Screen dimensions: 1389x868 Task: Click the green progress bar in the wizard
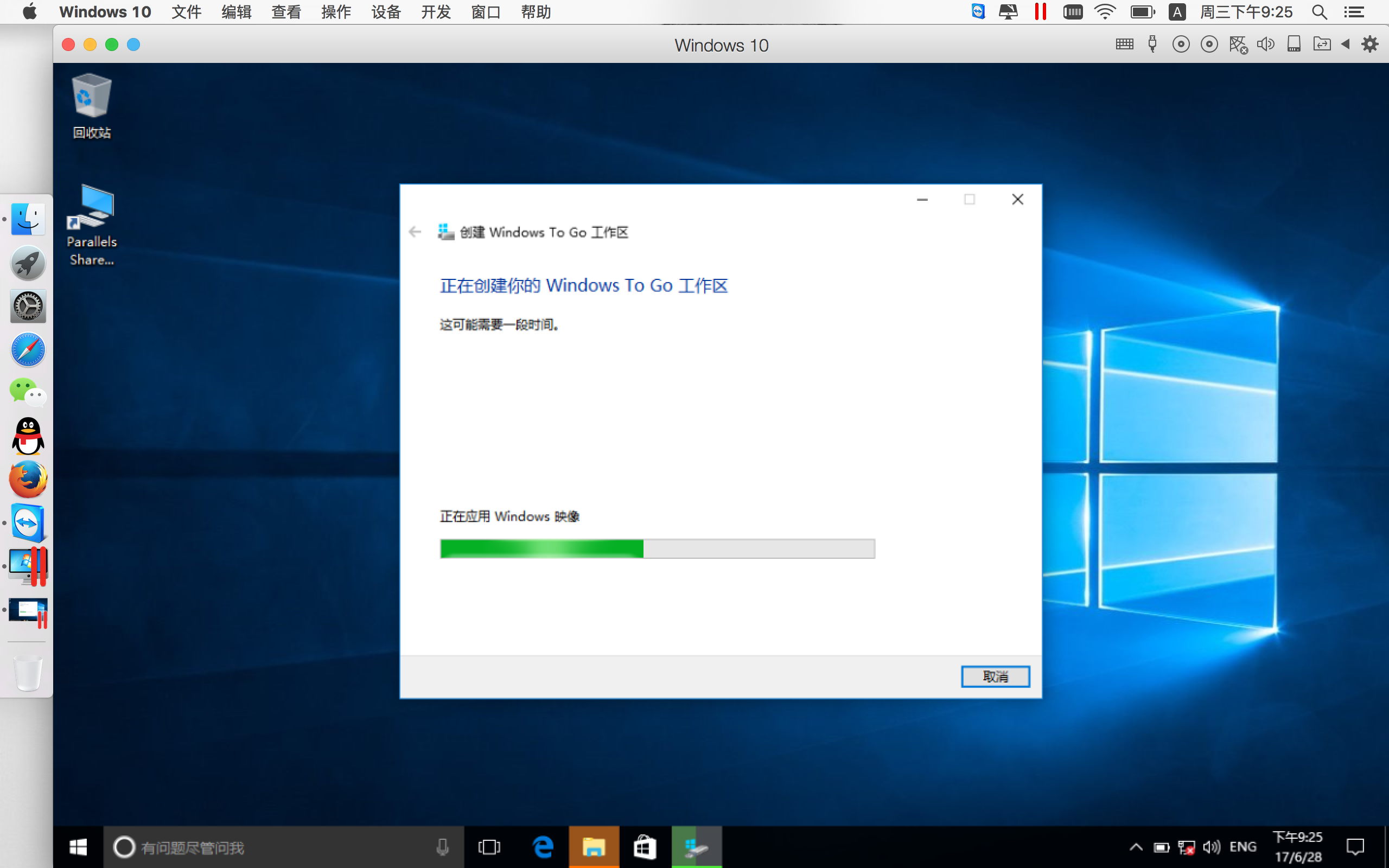pyautogui.click(x=657, y=548)
